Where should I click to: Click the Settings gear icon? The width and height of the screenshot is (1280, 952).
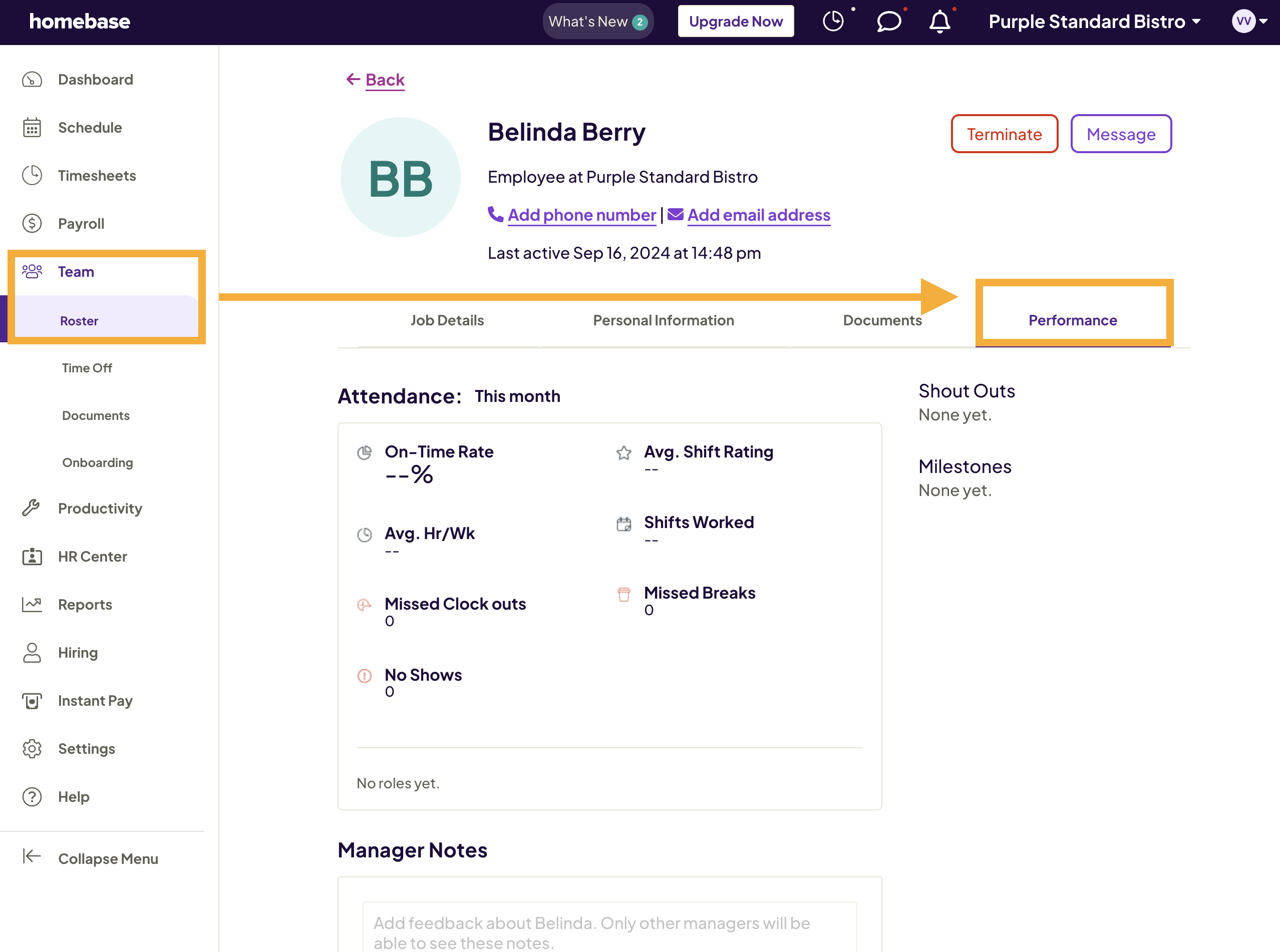click(32, 749)
